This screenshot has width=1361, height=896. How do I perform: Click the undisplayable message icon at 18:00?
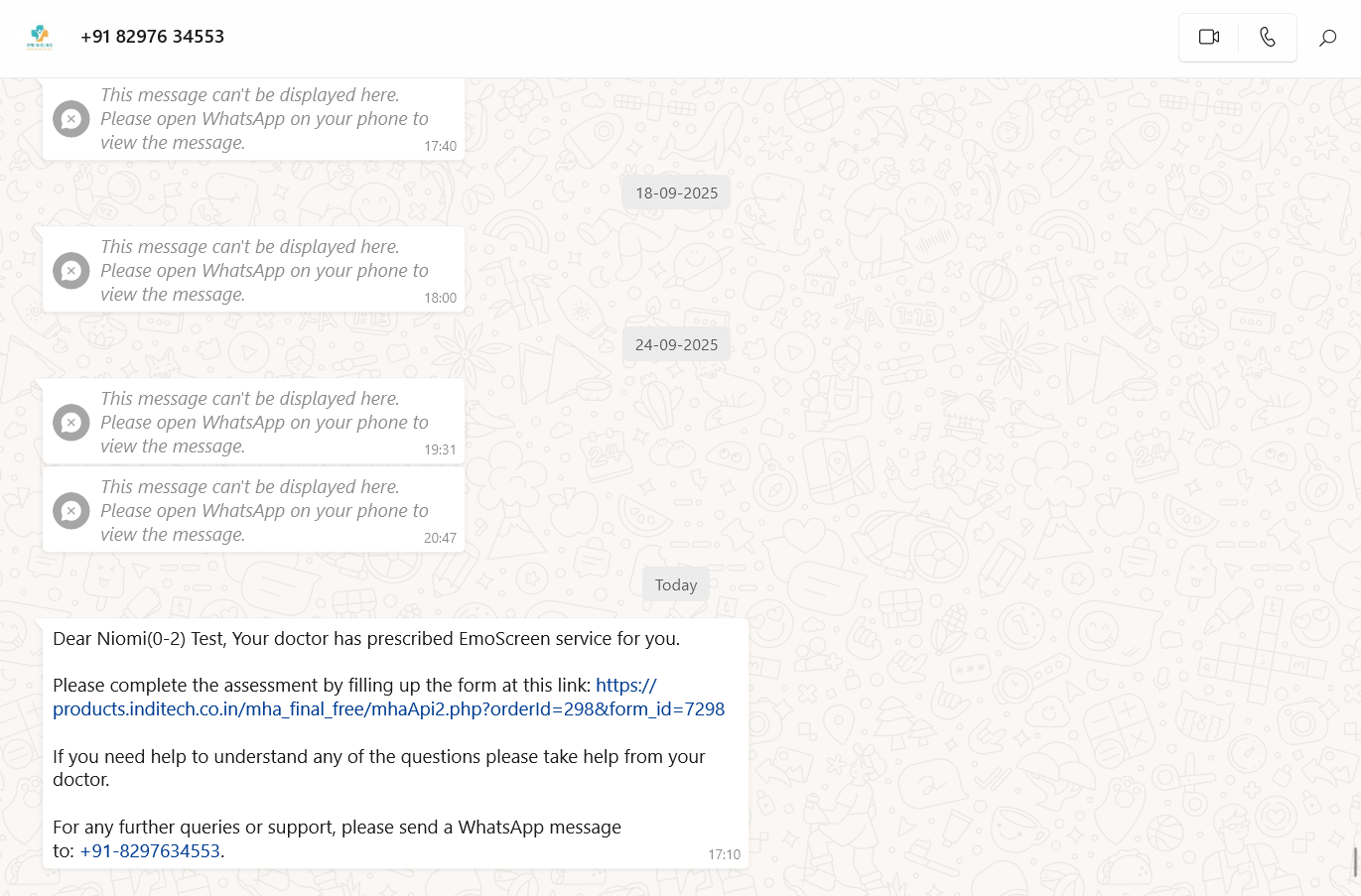pos(71,271)
